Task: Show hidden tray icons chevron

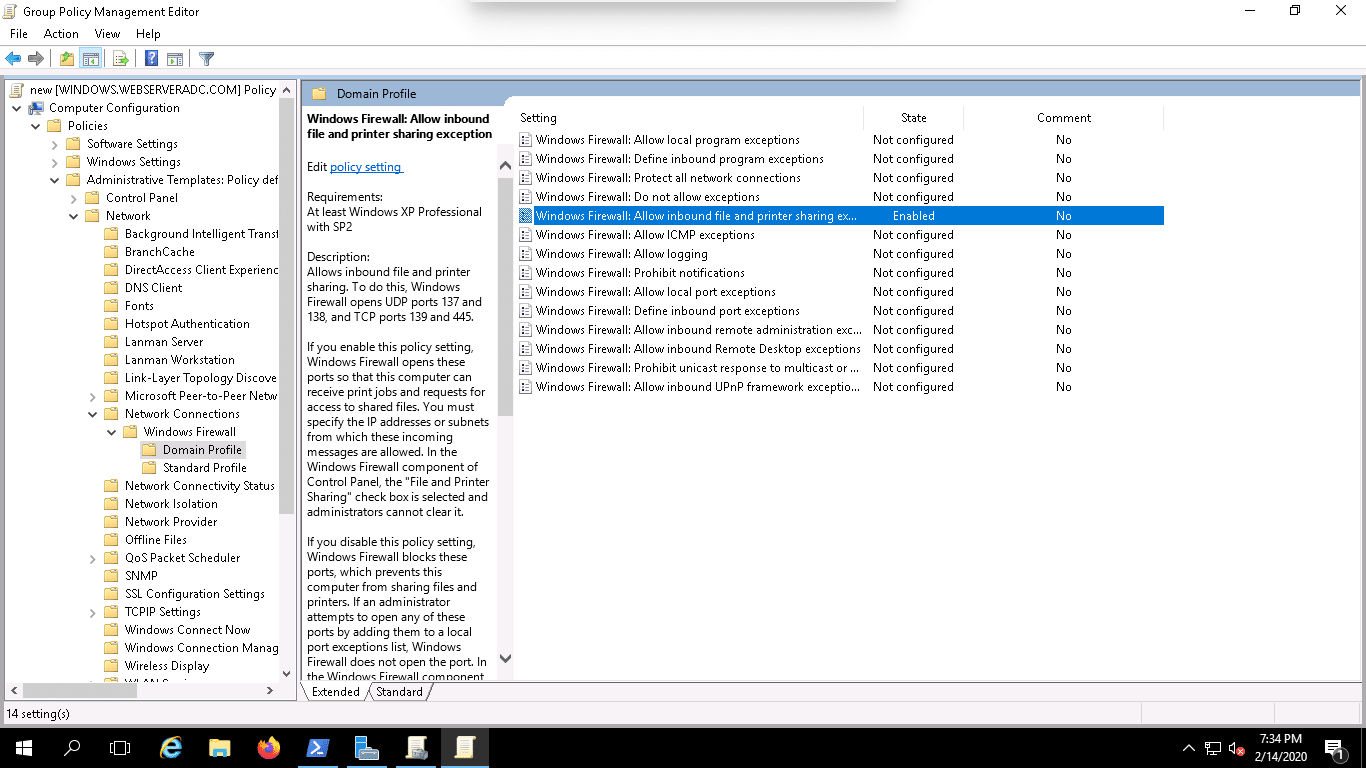Action: 1189,748
